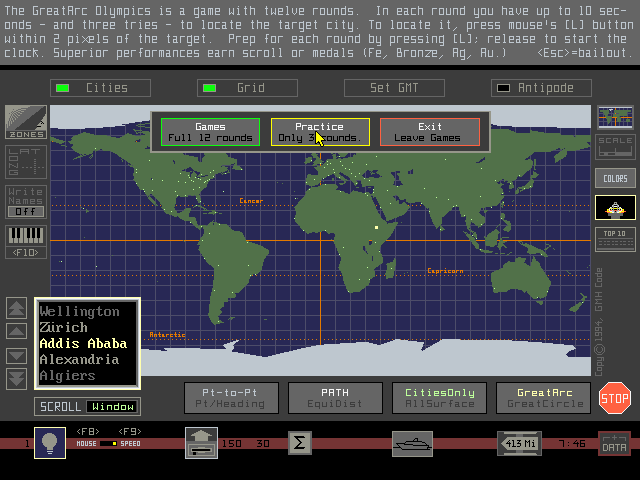640x480 pixels.
Task: Jump city list down a page
Action: 17,378
